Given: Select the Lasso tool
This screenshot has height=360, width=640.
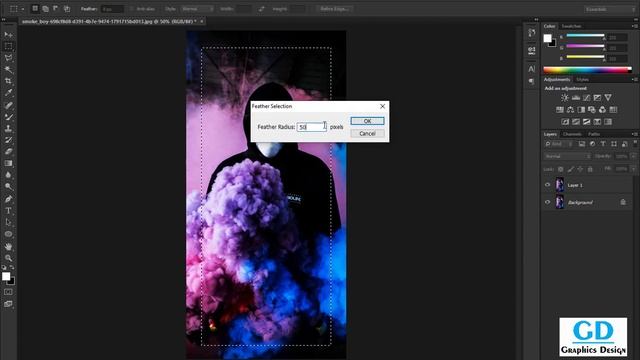Looking at the screenshot, I should 8,58.
